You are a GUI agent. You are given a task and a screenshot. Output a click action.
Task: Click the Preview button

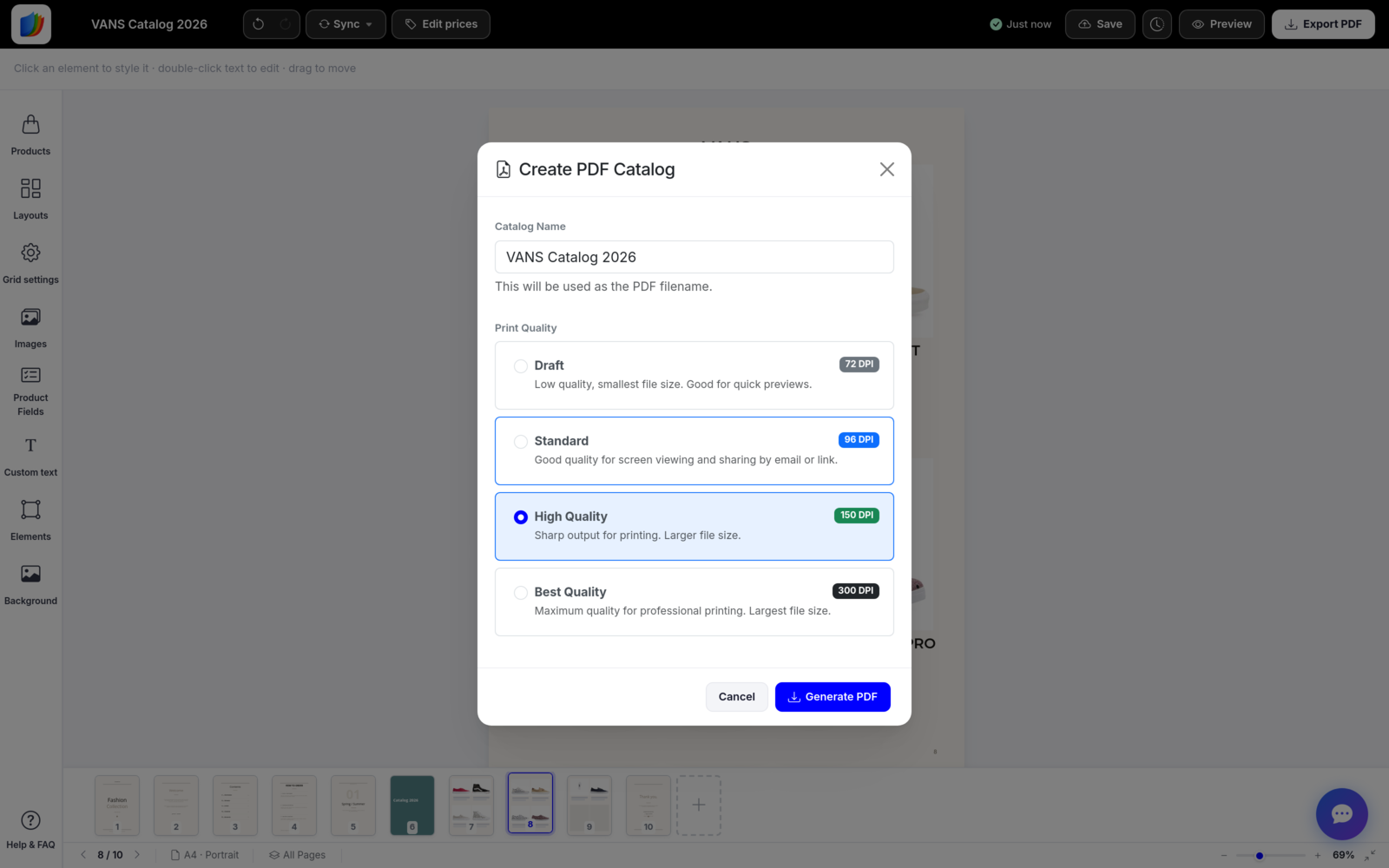pos(1221,24)
